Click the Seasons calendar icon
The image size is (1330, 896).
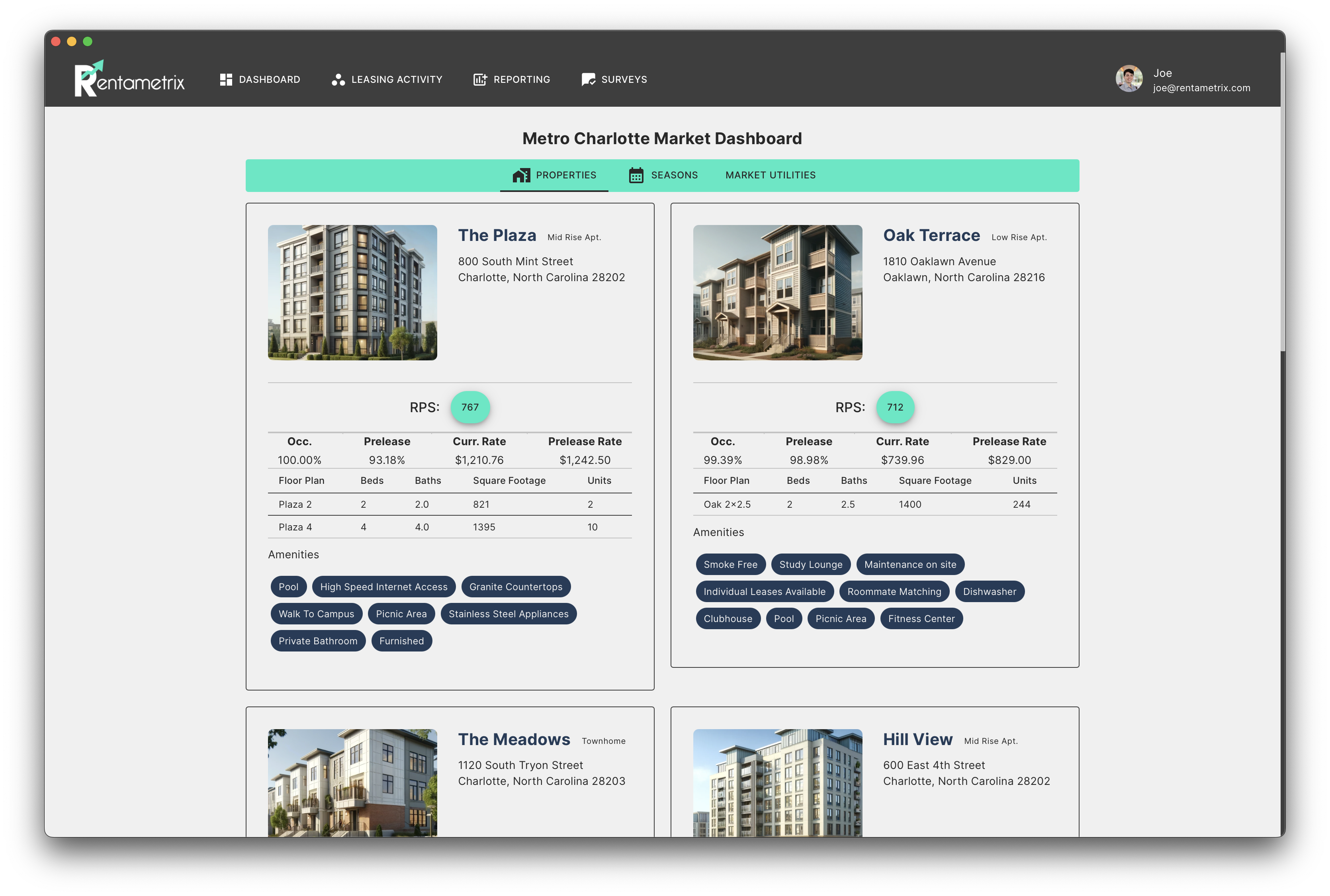point(636,175)
